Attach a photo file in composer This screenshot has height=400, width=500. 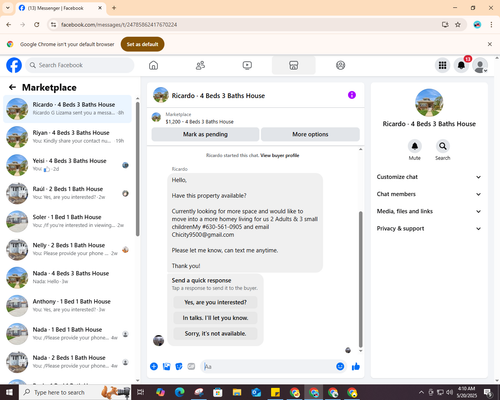click(166, 367)
